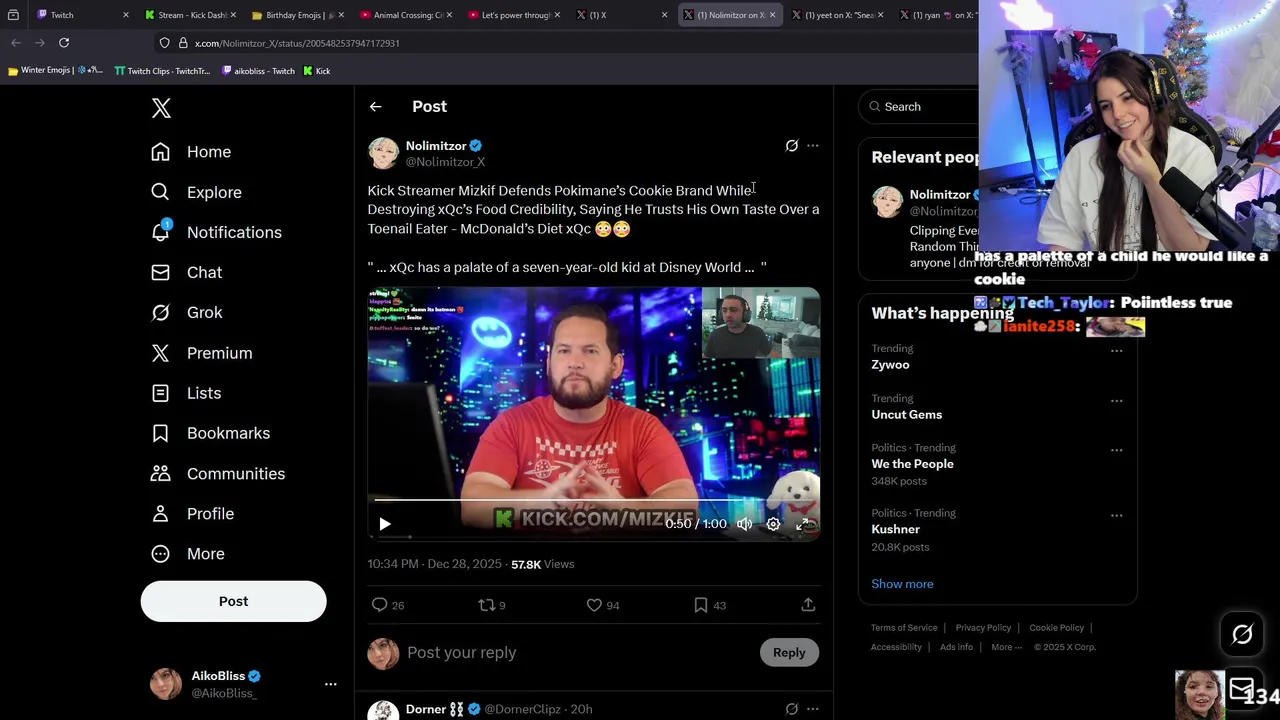Open Zywoo trending topic
Image resolution: width=1280 pixels, height=720 pixels.
[x=890, y=365]
